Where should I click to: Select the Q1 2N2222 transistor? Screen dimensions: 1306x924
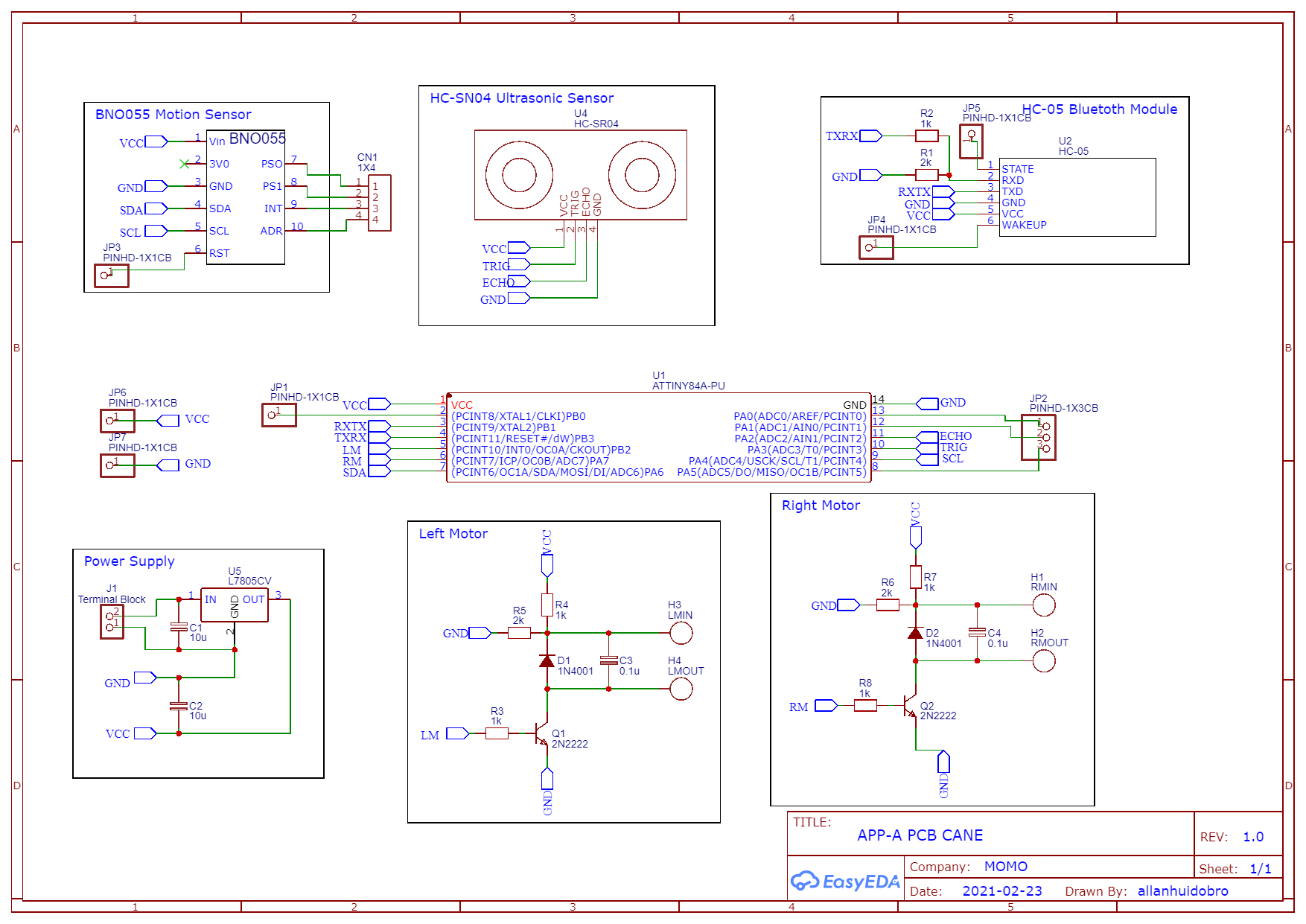(x=542, y=733)
